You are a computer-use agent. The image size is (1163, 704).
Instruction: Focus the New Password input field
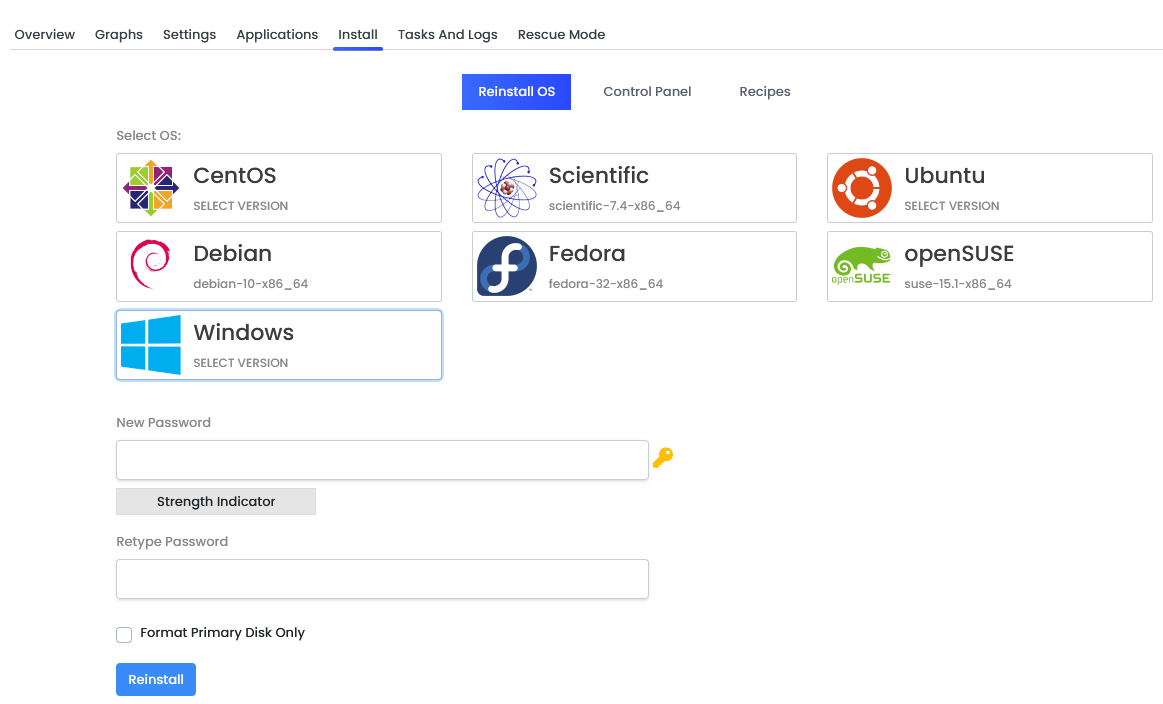[x=382, y=460]
